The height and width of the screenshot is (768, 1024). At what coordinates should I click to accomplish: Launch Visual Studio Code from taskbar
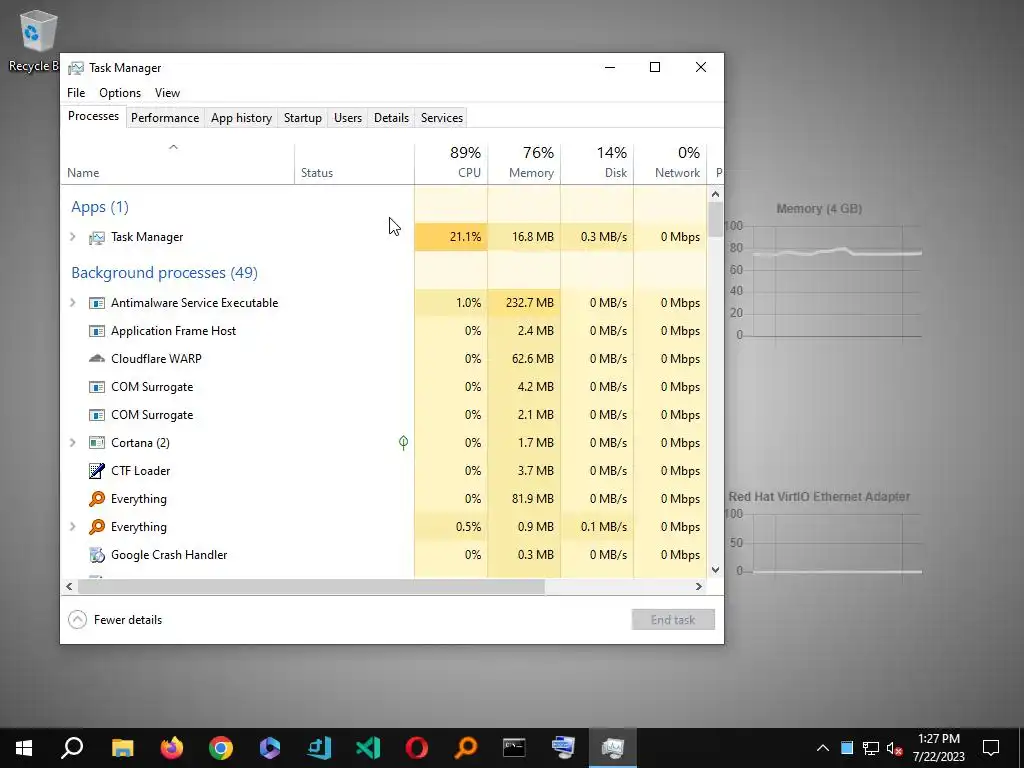pos(368,748)
